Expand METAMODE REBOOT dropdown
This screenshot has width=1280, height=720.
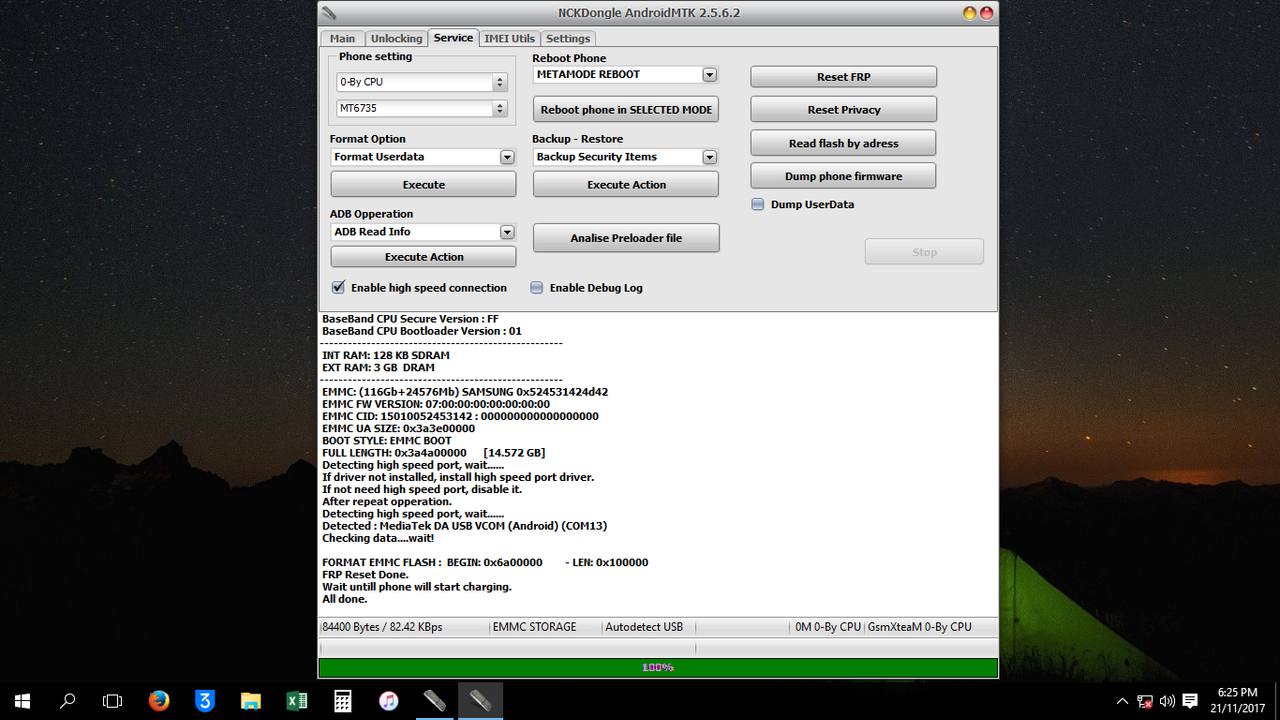pyautogui.click(x=709, y=75)
